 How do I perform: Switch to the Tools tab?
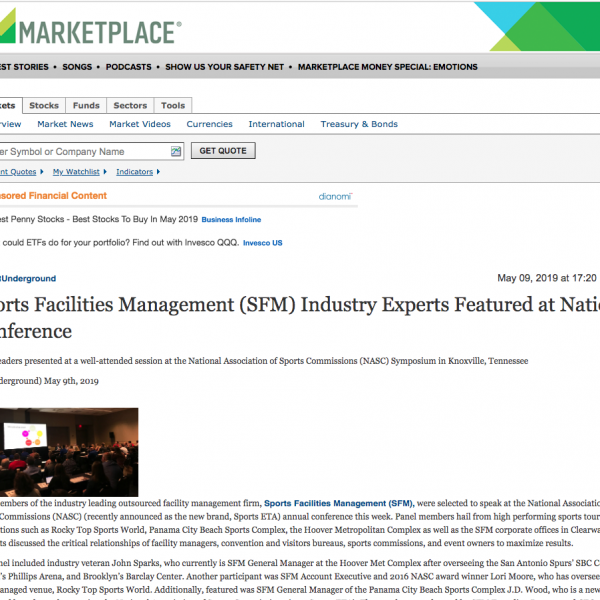pyautogui.click(x=173, y=105)
